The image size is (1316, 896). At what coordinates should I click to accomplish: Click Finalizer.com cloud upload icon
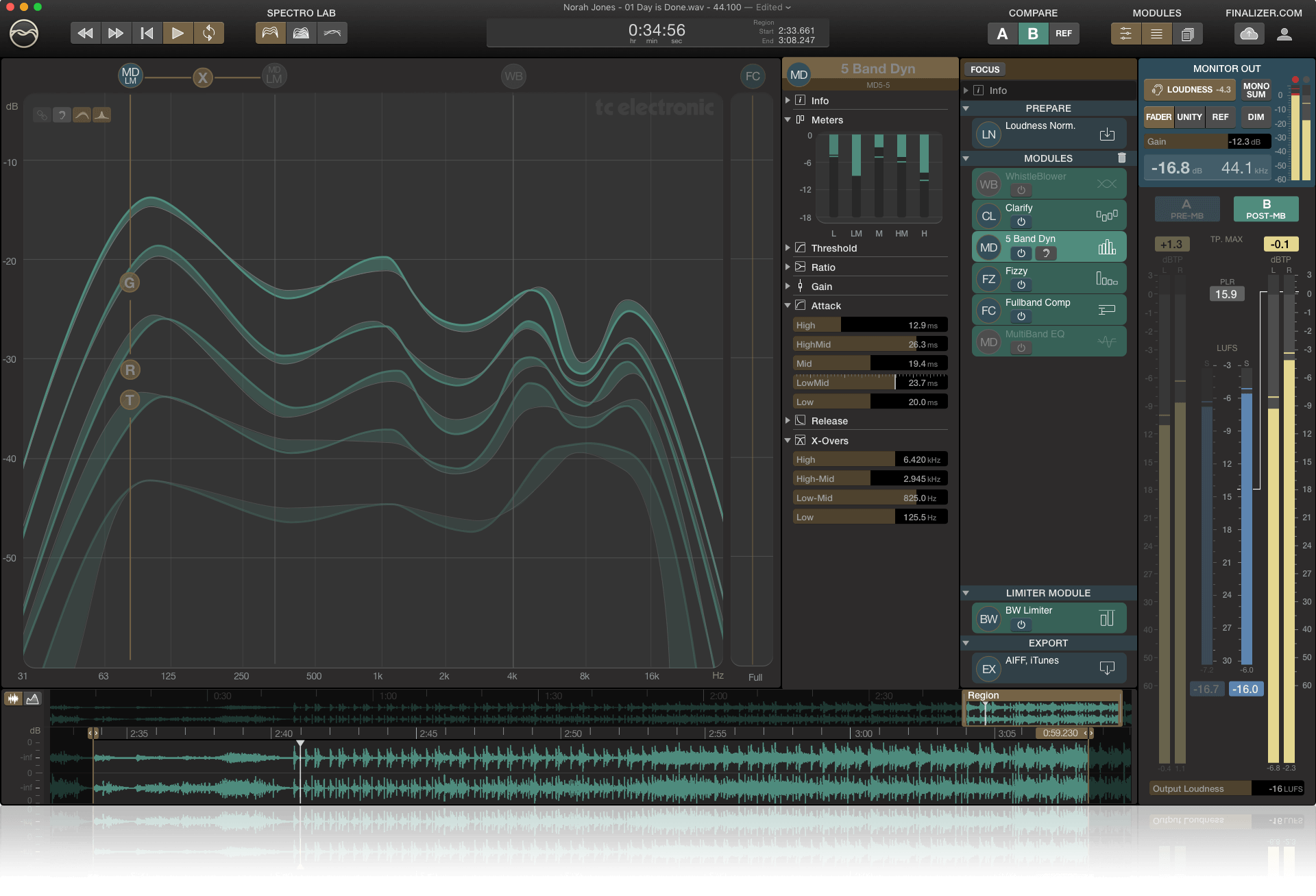pyautogui.click(x=1250, y=34)
